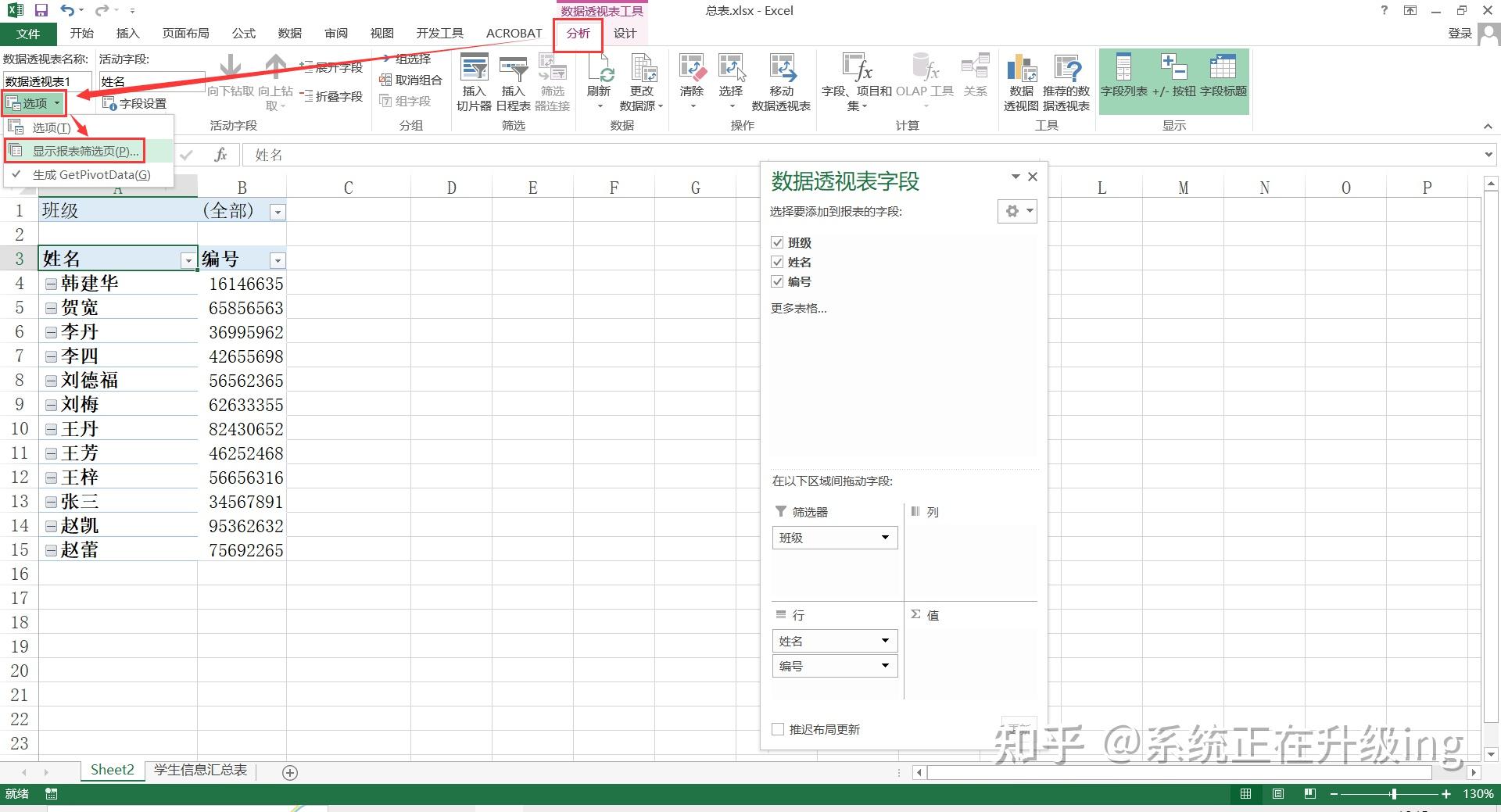Uncheck the 班级 field checkbox
This screenshot has width=1501, height=812.
(x=777, y=242)
